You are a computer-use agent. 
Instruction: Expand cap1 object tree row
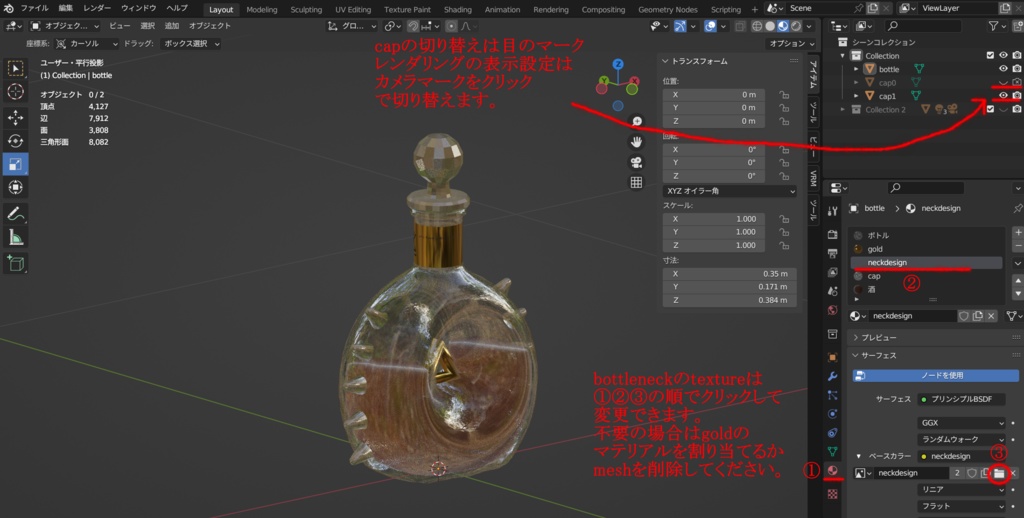(856, 96)
